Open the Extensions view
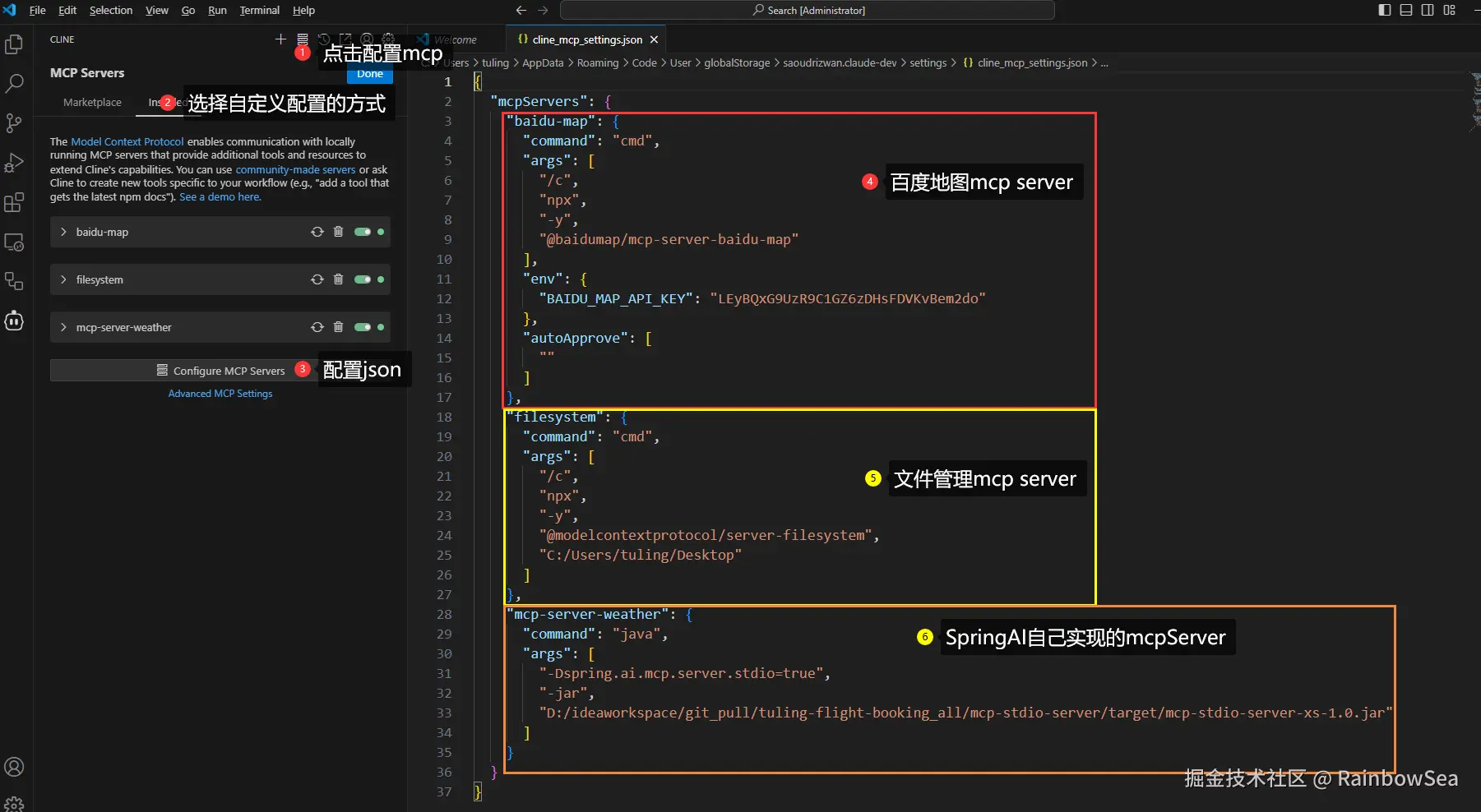This screenshot has width=1481, height=812. (14, 202)
